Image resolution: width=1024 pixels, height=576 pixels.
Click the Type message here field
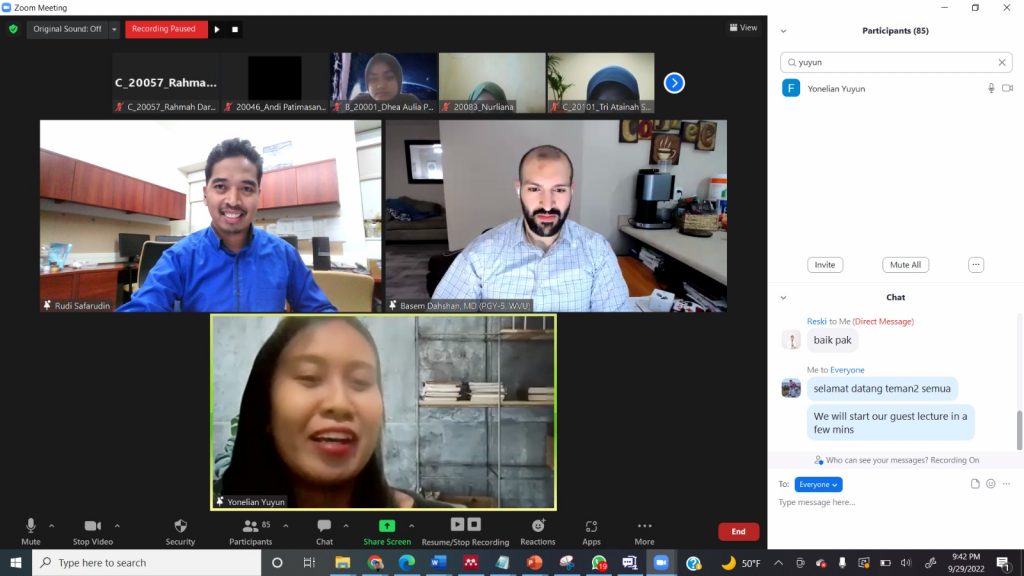point(880,502)
